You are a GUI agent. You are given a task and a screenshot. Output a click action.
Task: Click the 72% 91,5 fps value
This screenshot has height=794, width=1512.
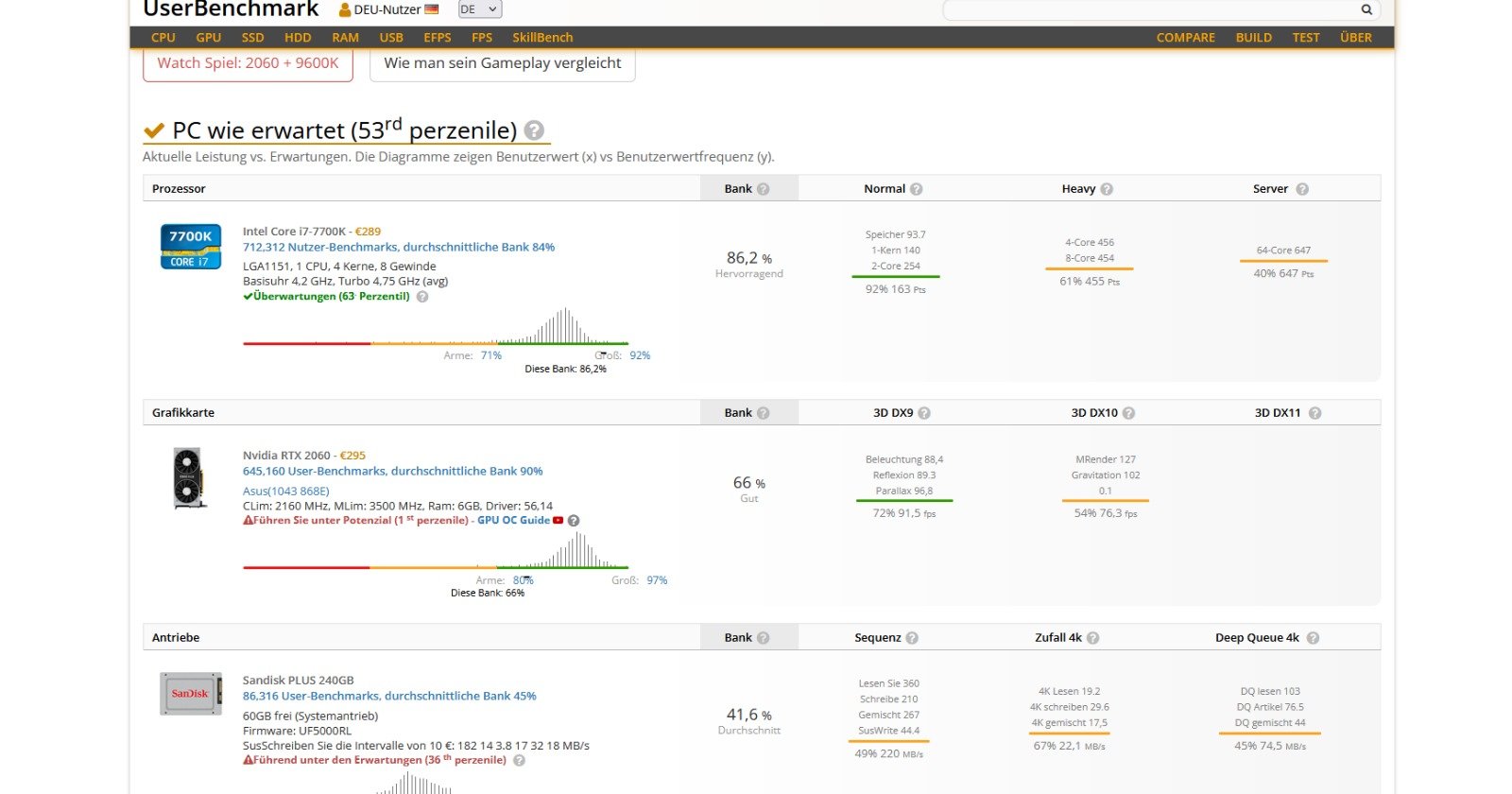pos(904,513)
